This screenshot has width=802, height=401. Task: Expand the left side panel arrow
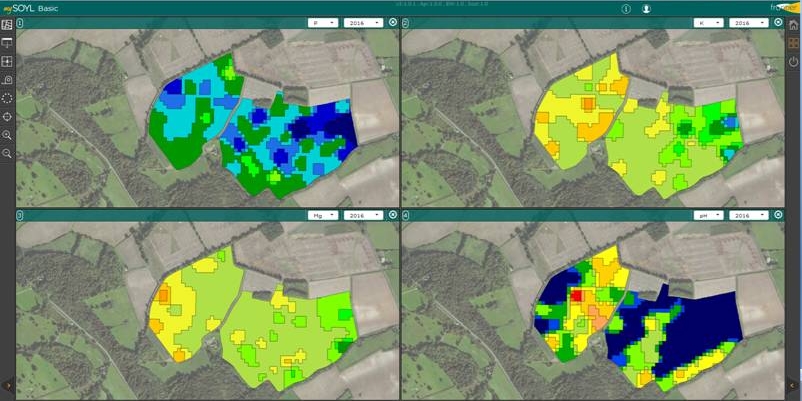[x=7, y=384]
